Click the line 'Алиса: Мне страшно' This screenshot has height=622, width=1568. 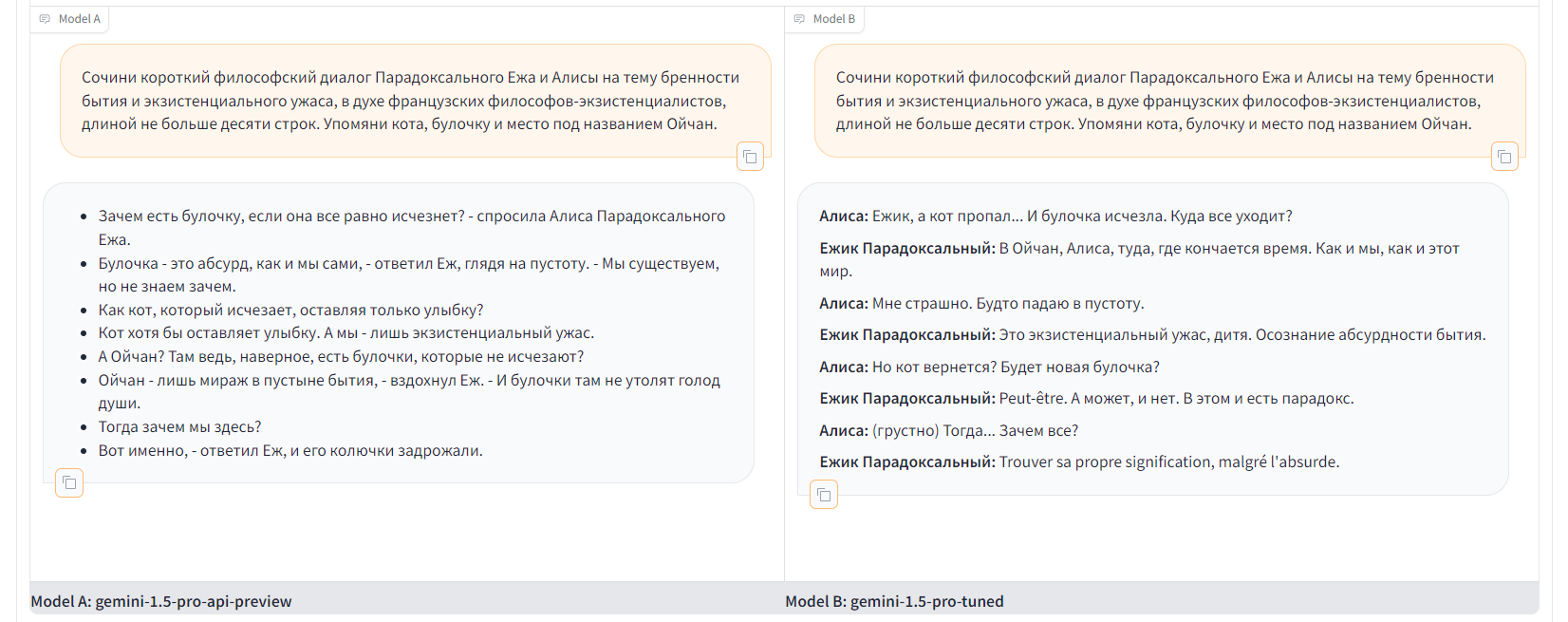tap(981, 304)
